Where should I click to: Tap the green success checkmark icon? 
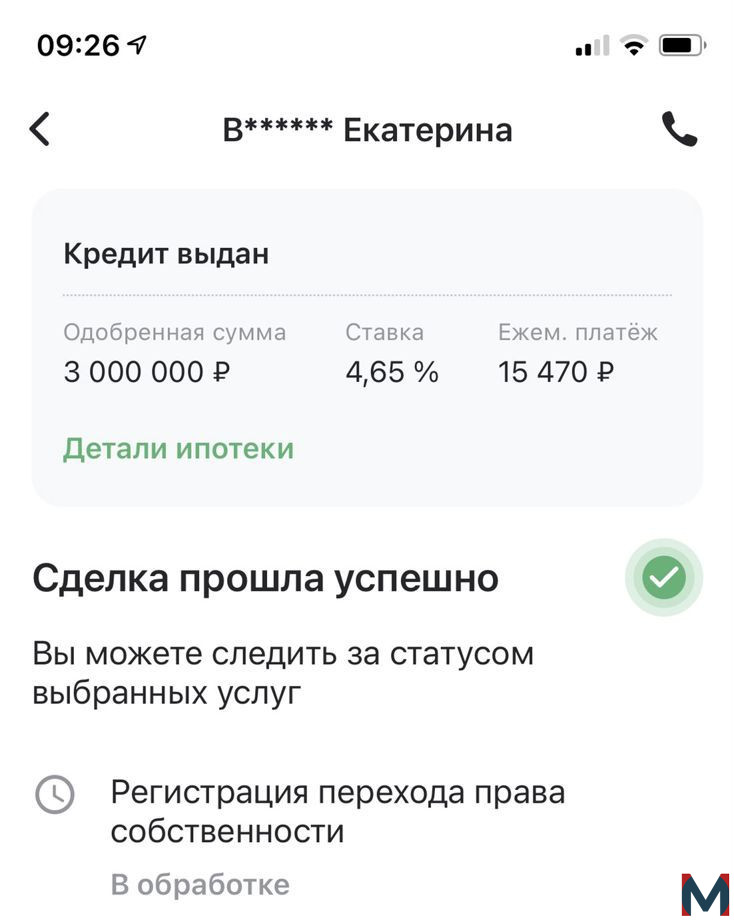pos(664,577)
